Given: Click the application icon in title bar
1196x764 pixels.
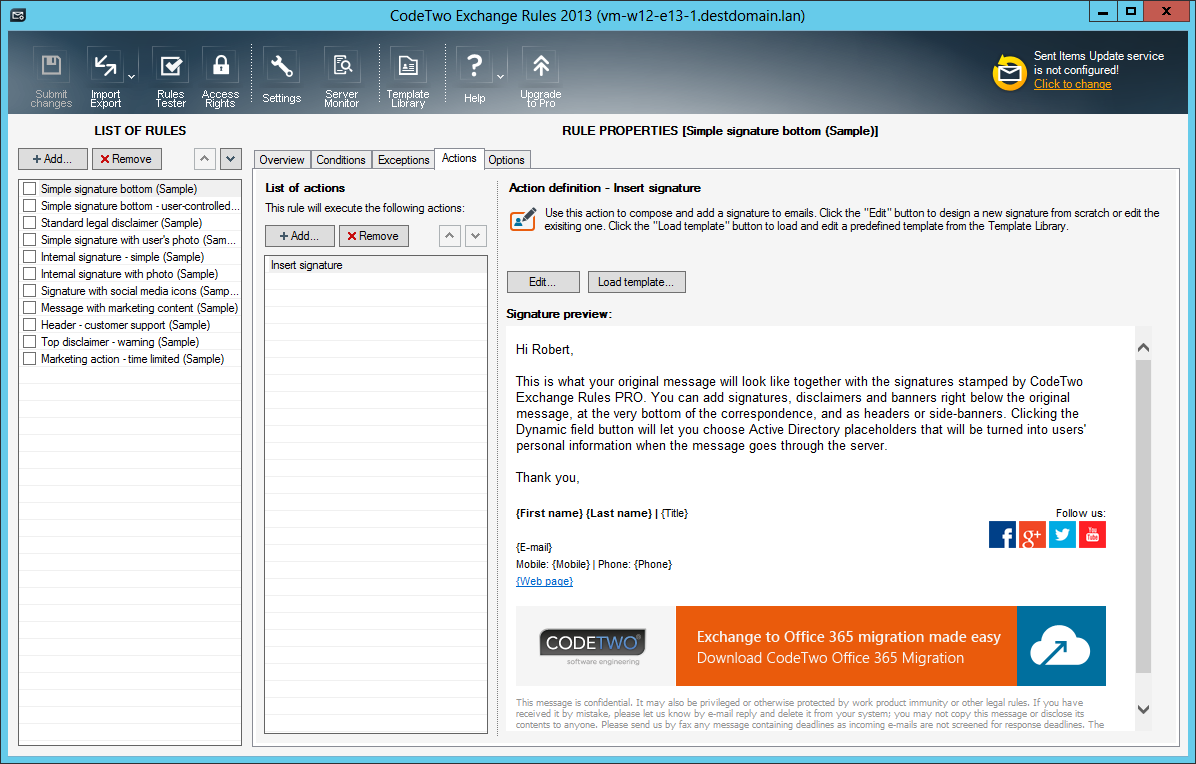Looking at the screenshot, I should (x=18, y=15).
